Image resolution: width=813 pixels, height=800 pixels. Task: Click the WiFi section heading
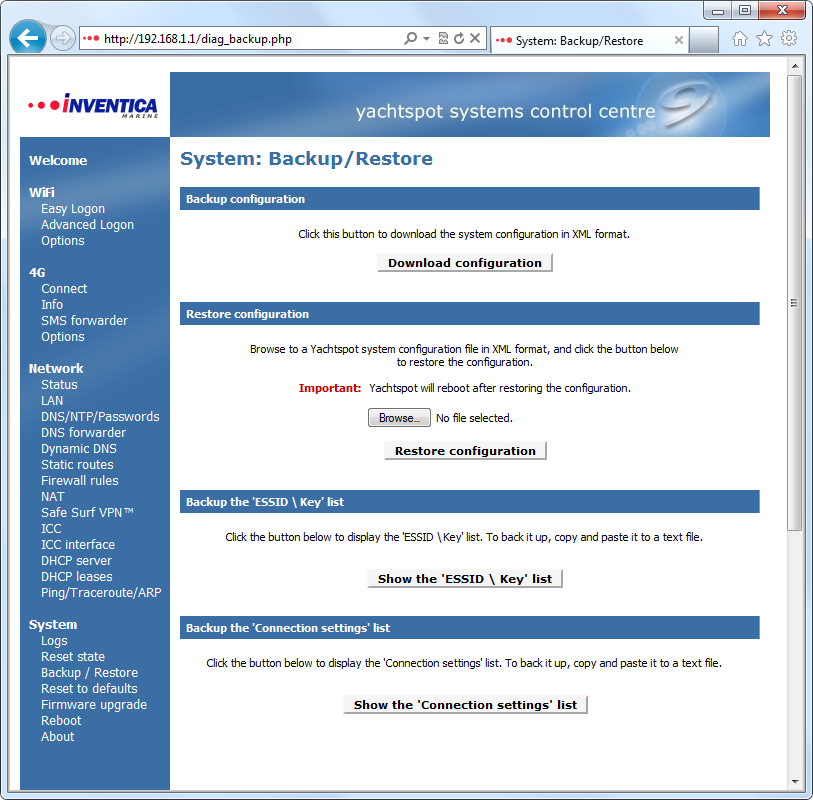(42, 192)
